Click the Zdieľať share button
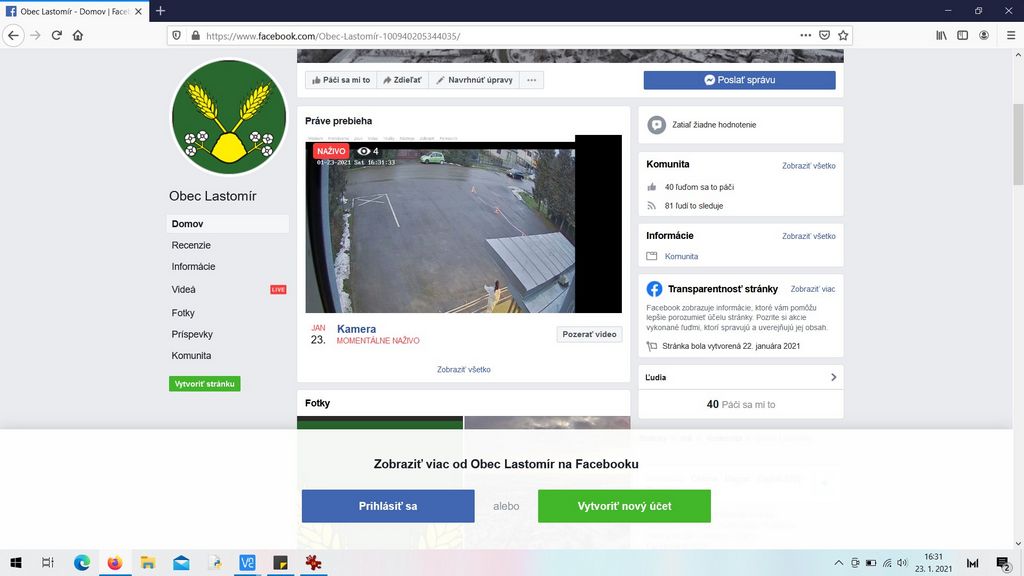This screenshot has width=1024, height=576. [402, 80]
